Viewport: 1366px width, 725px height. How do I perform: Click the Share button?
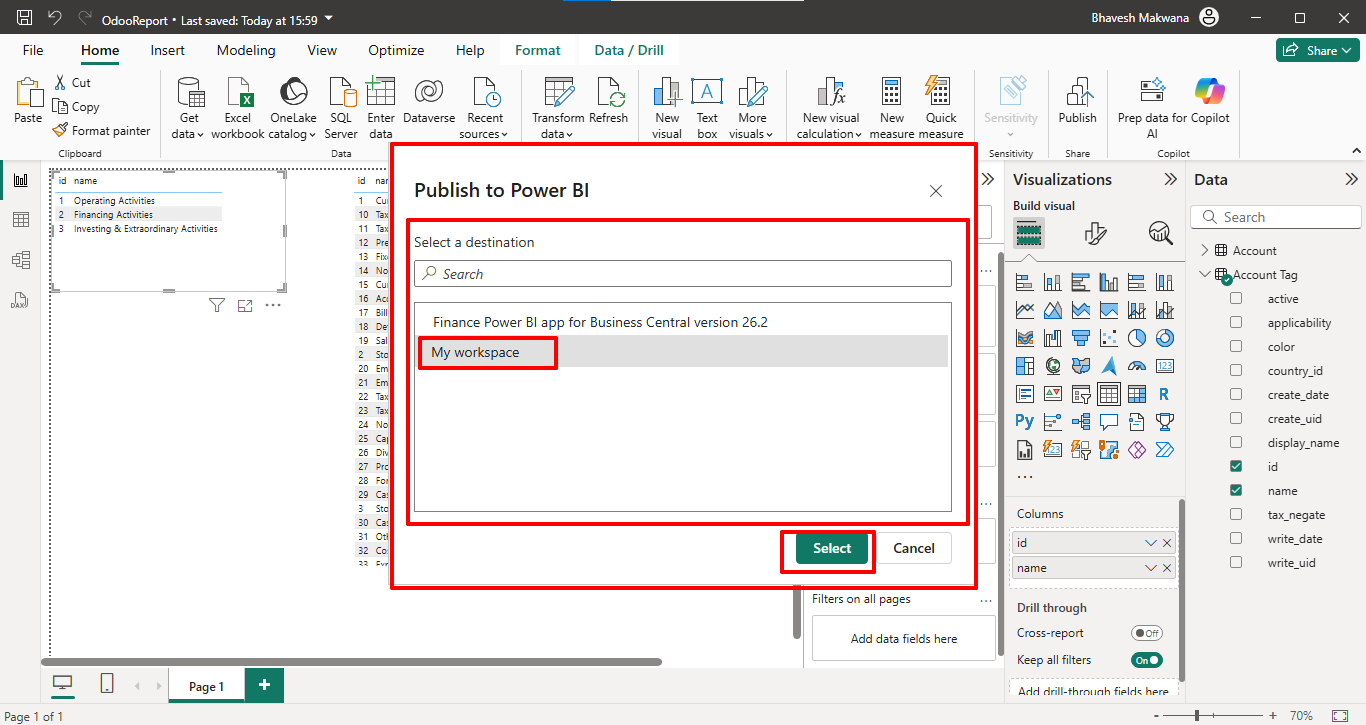tap(1315, 50)
